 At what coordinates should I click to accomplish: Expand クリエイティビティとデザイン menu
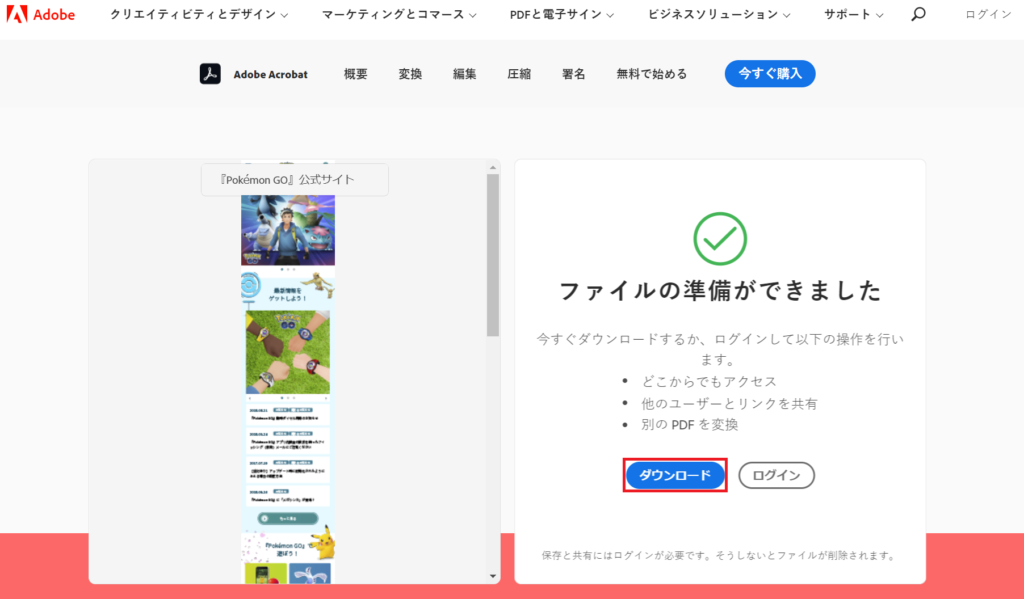(199, 15)
